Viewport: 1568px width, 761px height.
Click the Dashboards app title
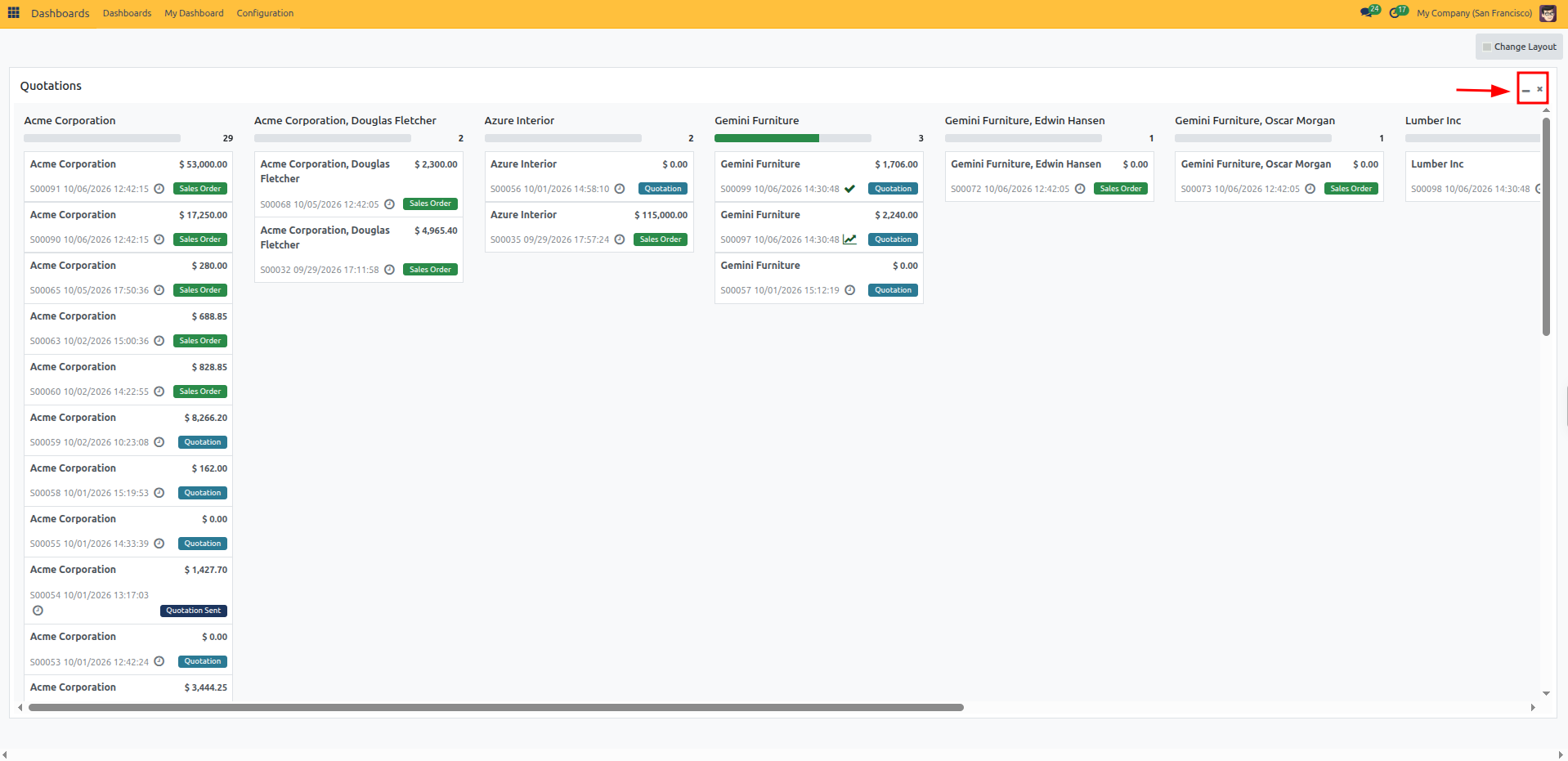click(x=60, y=13)
